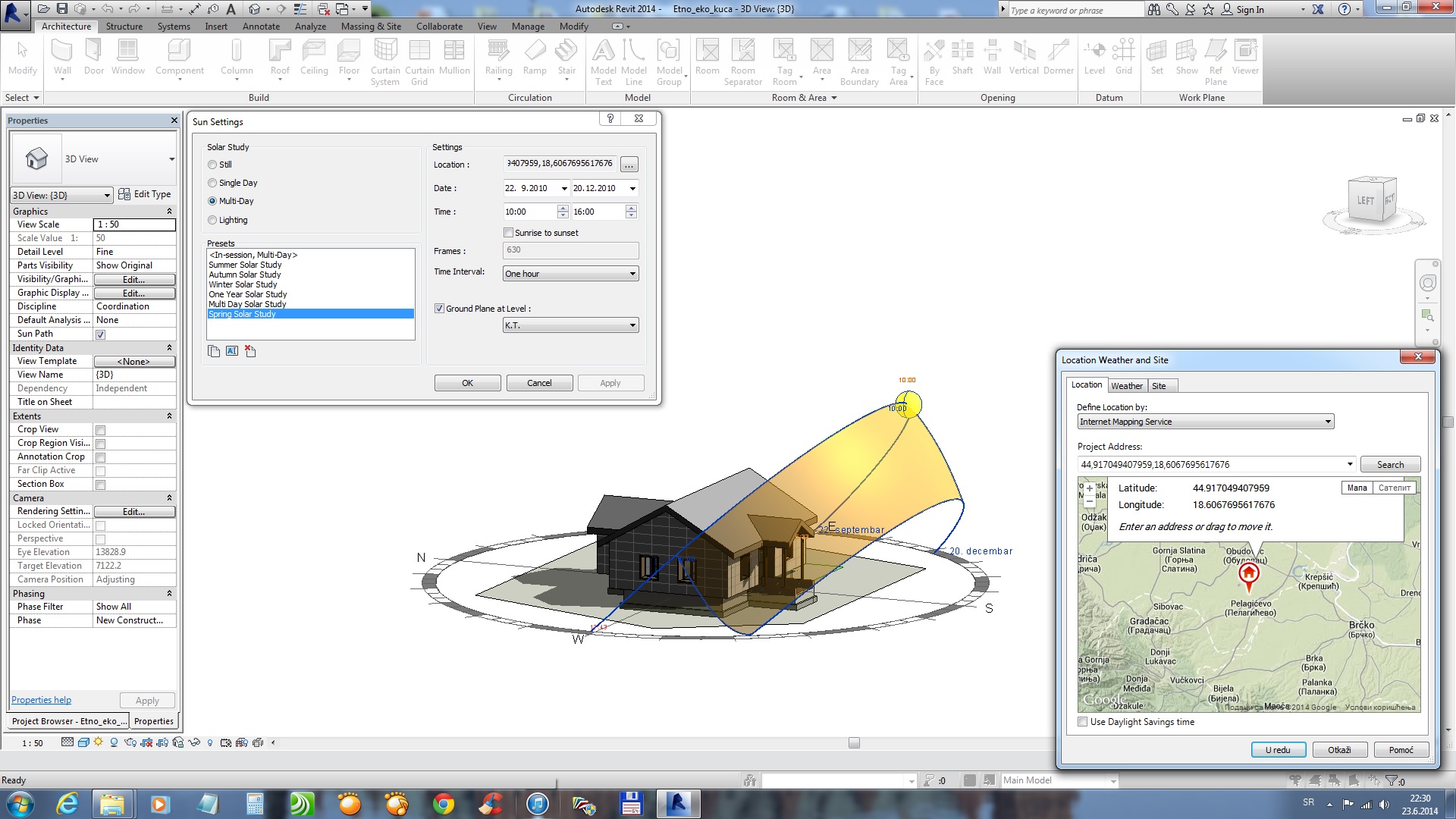Expand the Define Location by dropdown

1205,422
